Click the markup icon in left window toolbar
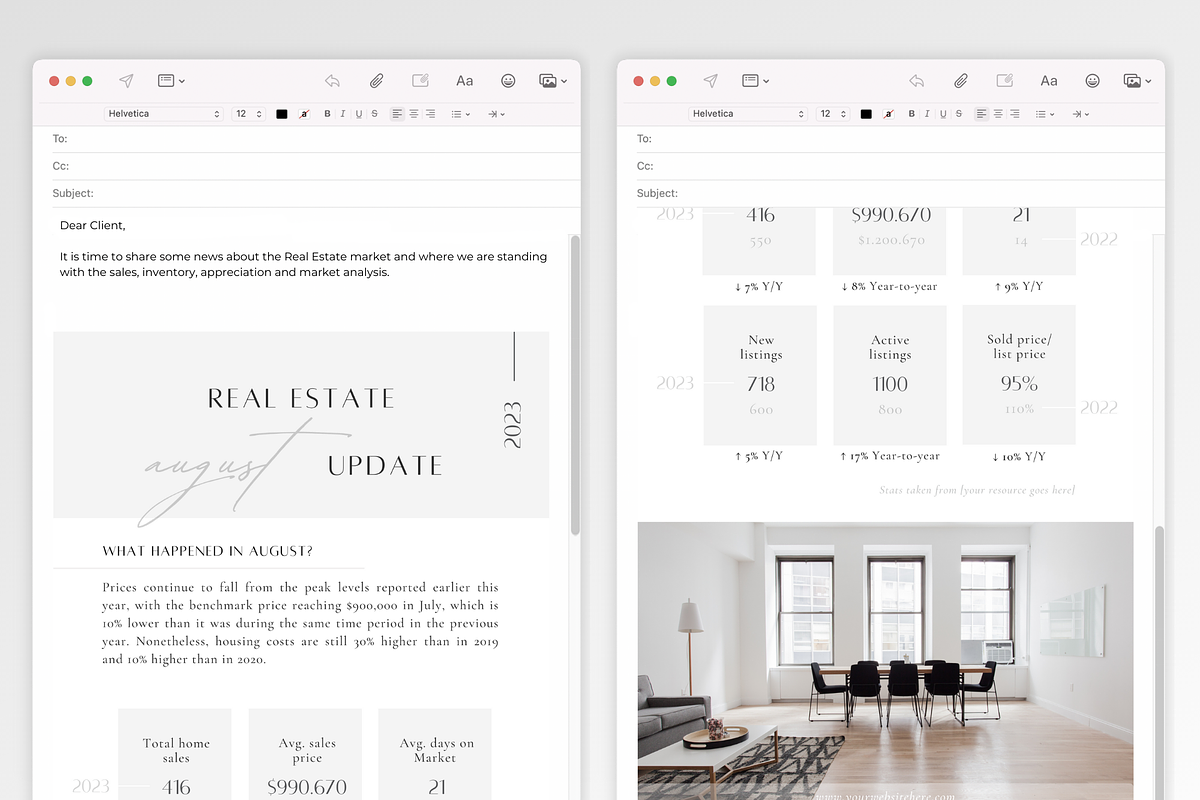The width and height of the screenshot is (1200, 800). click(x=420, y=81)
